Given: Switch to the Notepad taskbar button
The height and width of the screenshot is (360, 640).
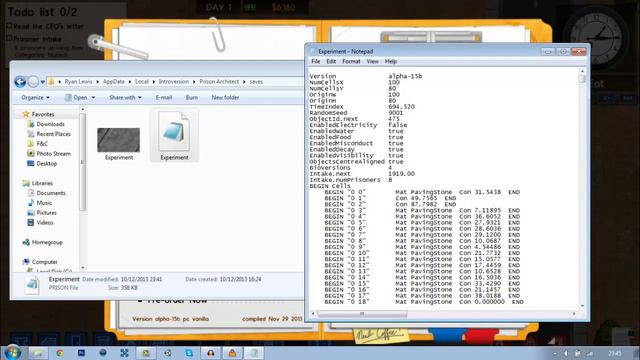Looking at the screenshot, I should point(253,353).
